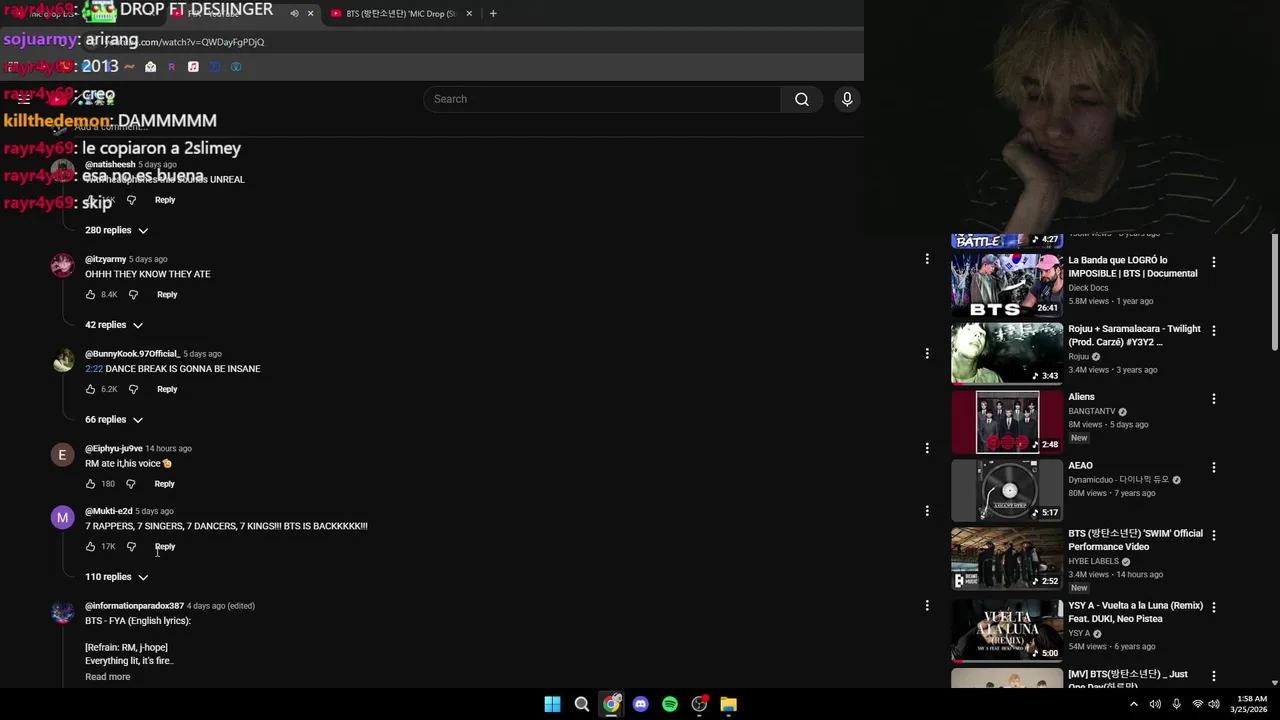Image resolution: width=1280 pixels, height=720 pixels.
Task: Like the @BunnyKook.97Official_ comment
Action: [x=90, y=389]
